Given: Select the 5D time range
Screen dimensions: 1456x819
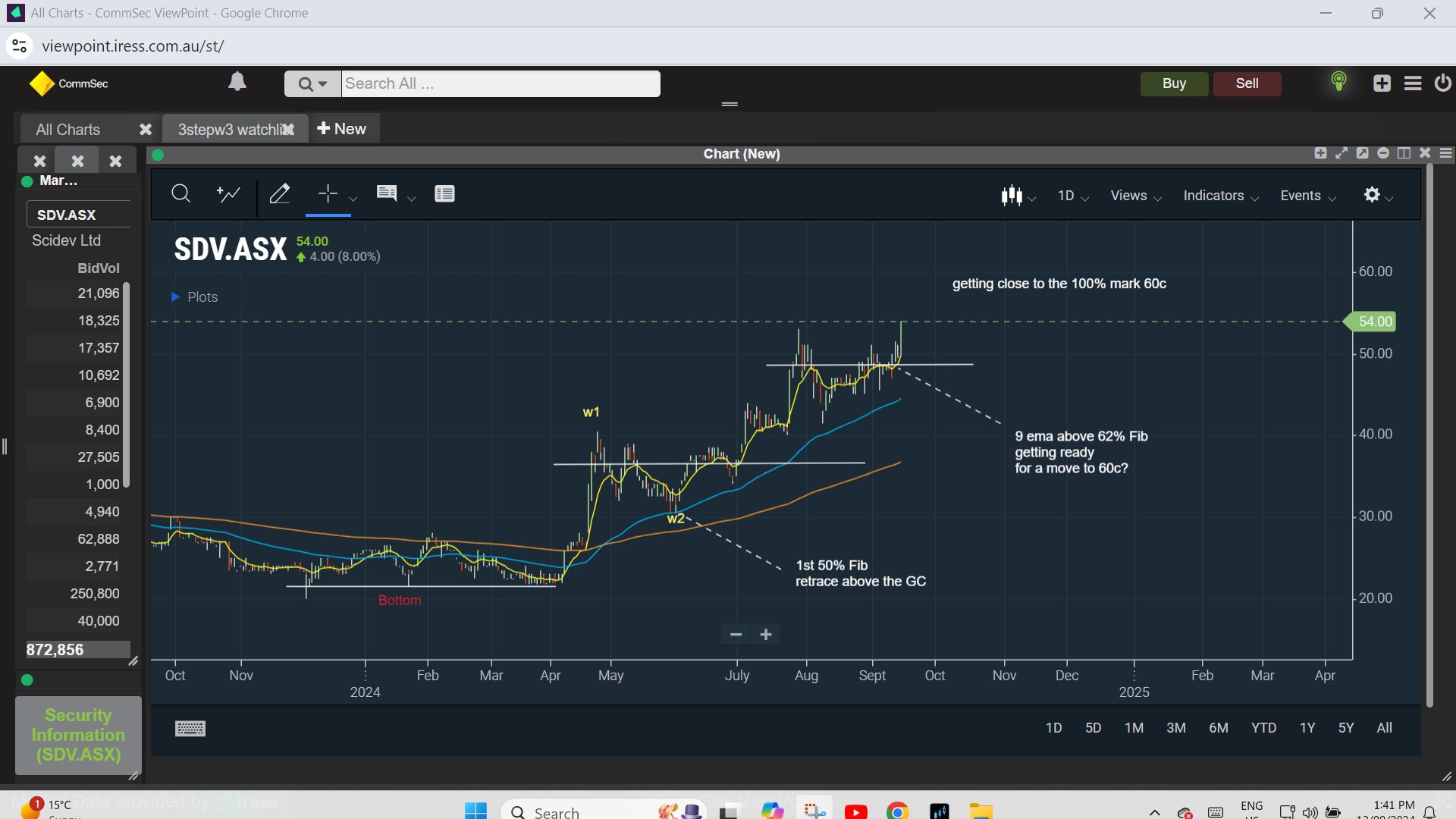Looking at the screenshot, I should [1094, 728].
